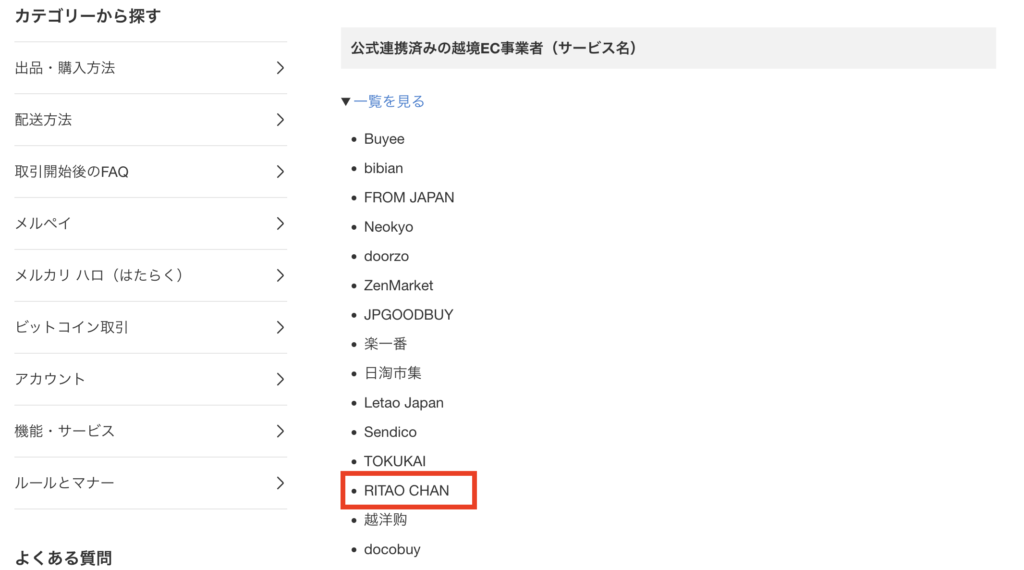This screenshot has height=570, width=1024.
Task: Open the 配送方法 category
Action: tap(44, 120)
